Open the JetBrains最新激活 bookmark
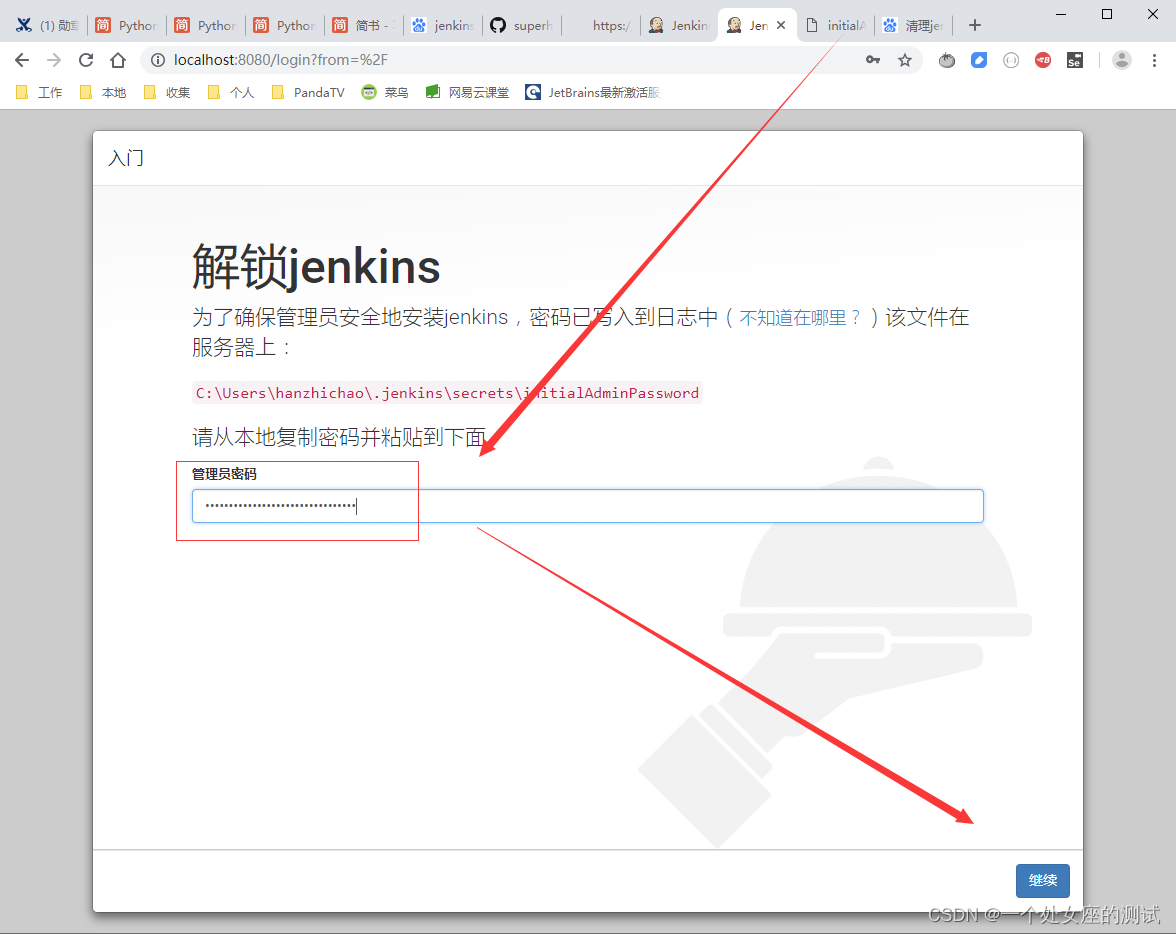 (x=592, y=92)
